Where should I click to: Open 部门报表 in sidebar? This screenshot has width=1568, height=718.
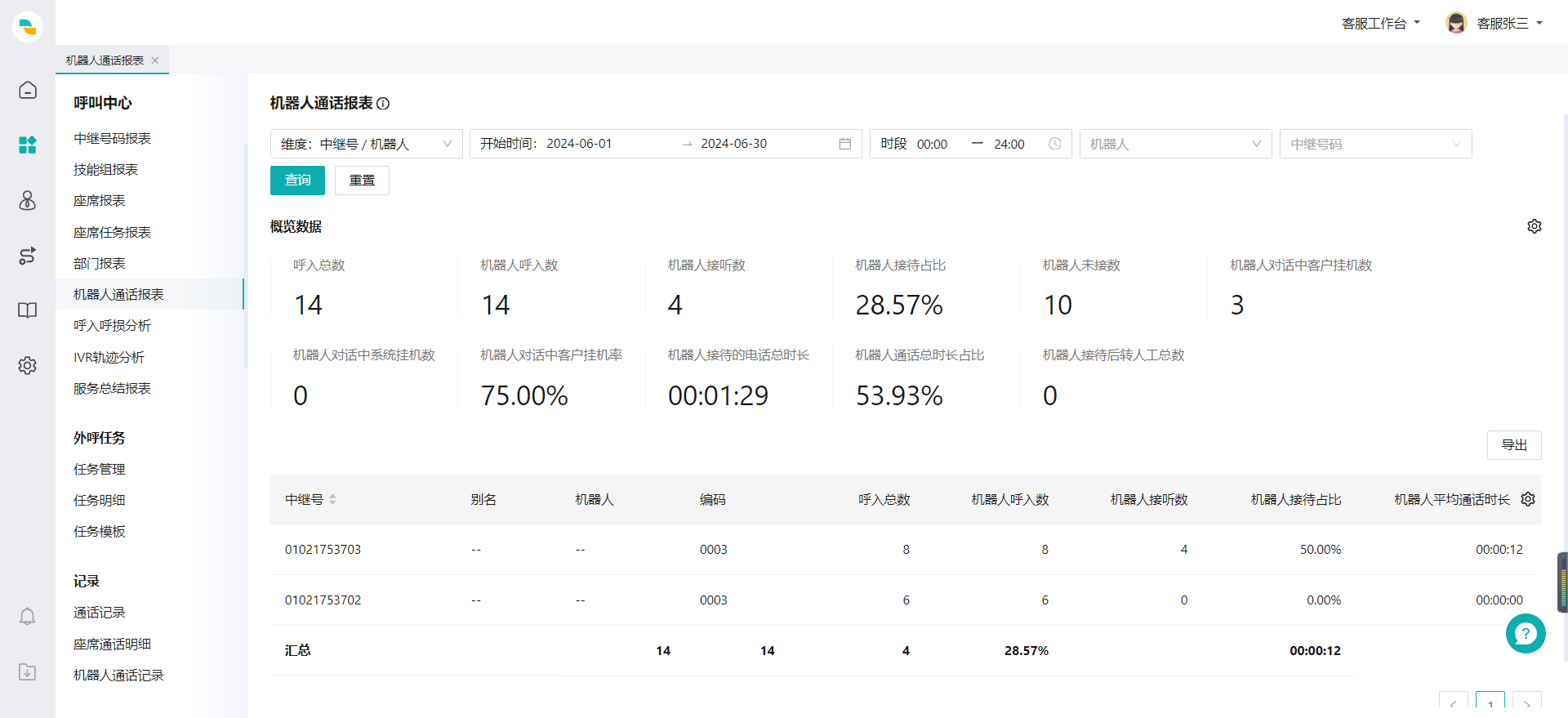[x=100, y=264]
